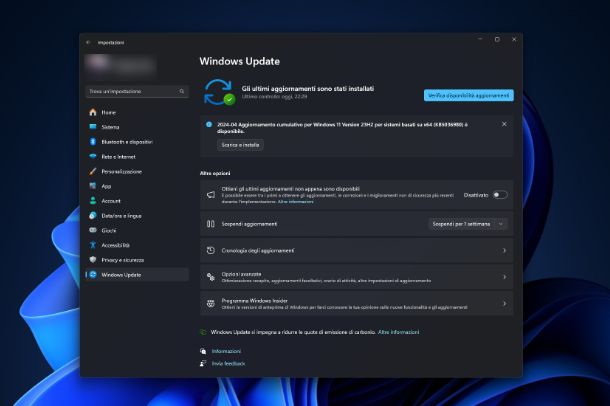This screenshot has width=610, height=406.
Task: Click the blurred user profile area
Action: tap(120, 65)
